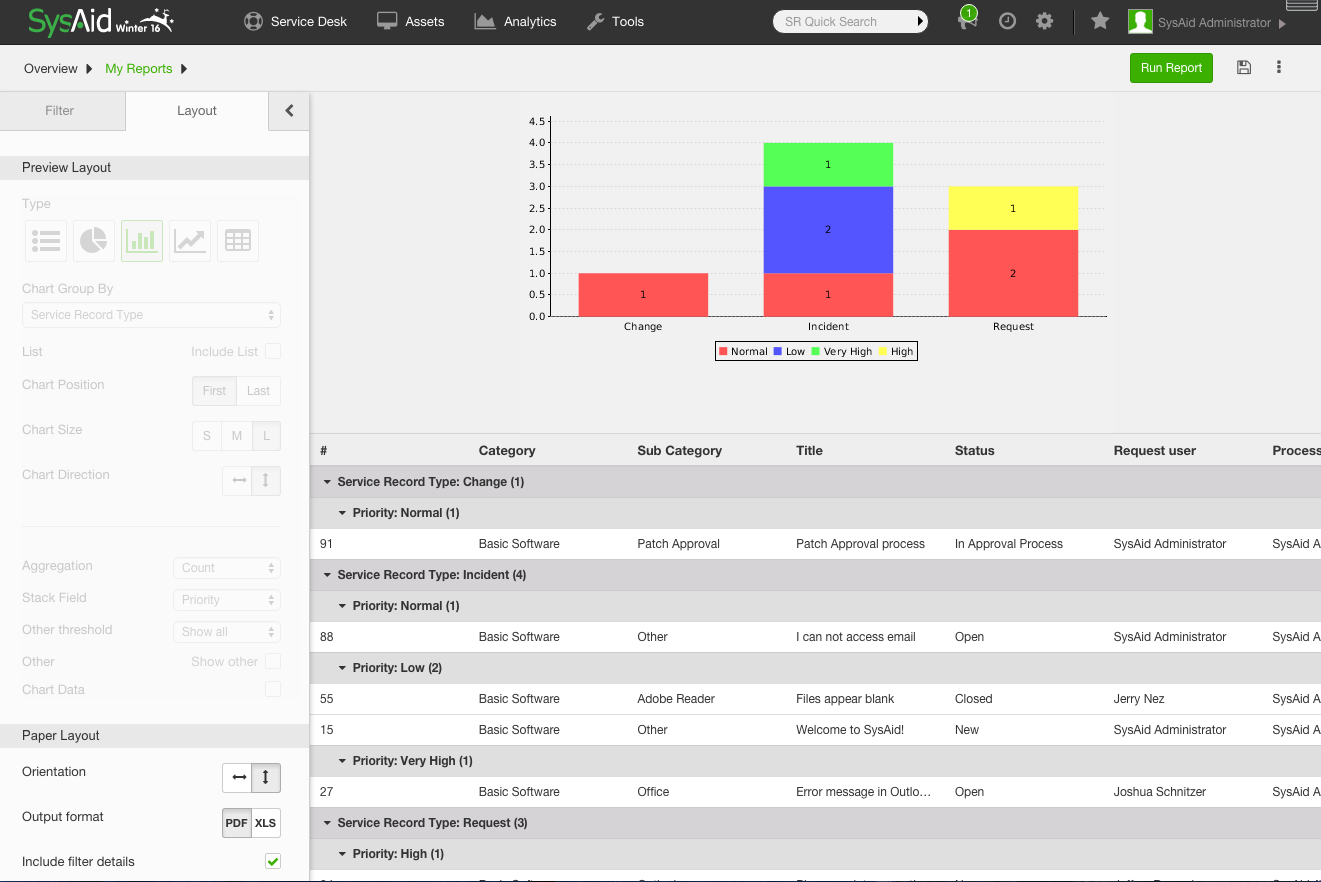
Task: Save the report using the disk icon
Action: click(x=1243, y=67)
